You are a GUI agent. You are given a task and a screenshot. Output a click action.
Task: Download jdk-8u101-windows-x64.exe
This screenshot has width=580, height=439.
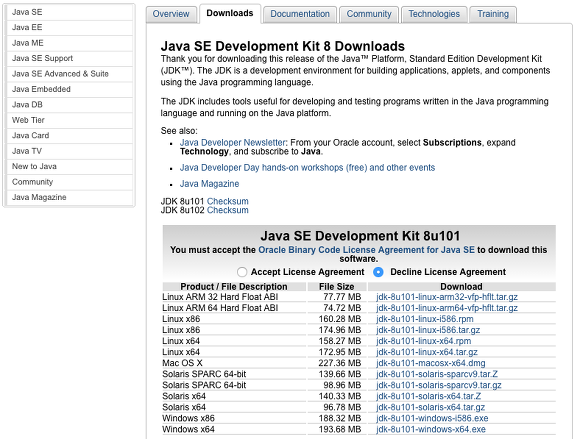point(431,430)
